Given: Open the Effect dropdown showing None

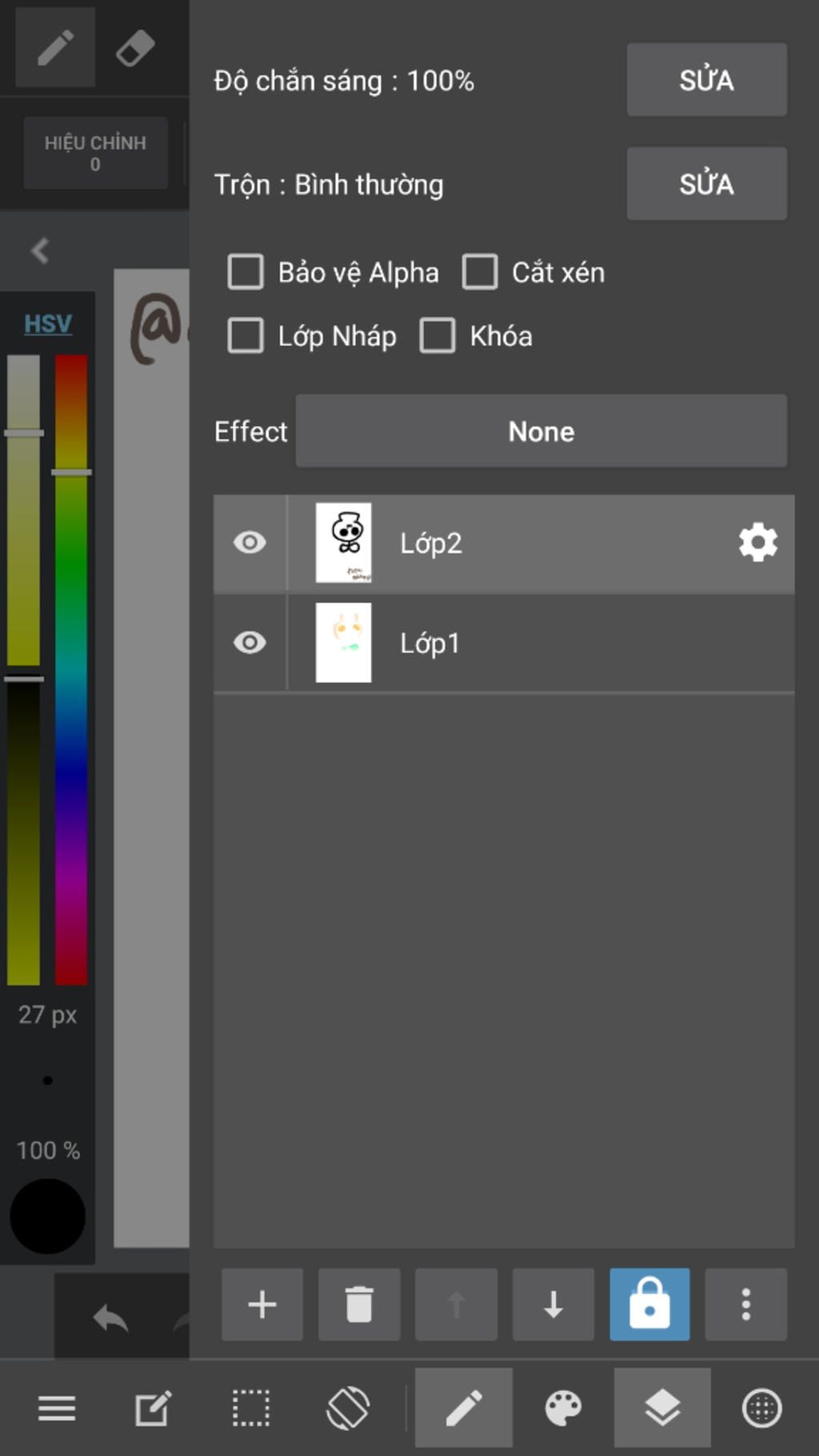Looking at the screenshot, I should (541, 431).
